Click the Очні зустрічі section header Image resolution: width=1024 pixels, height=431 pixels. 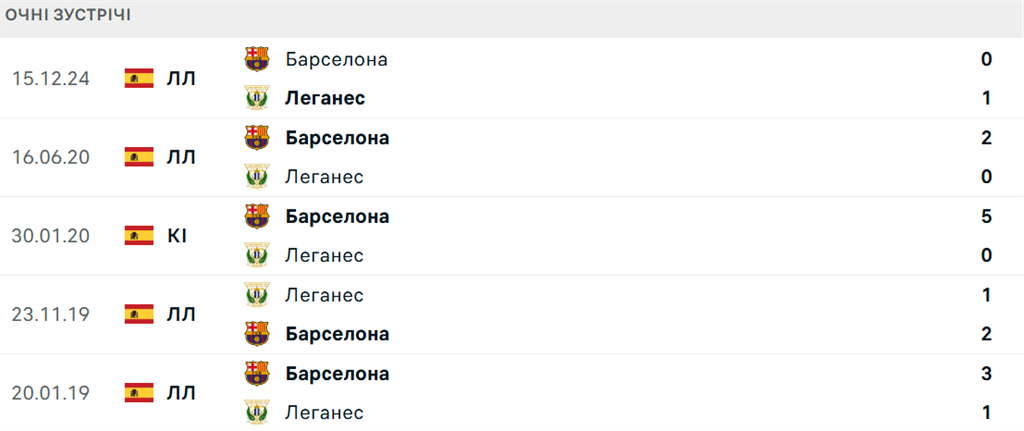pyautogui.click(x=68, y=16)
